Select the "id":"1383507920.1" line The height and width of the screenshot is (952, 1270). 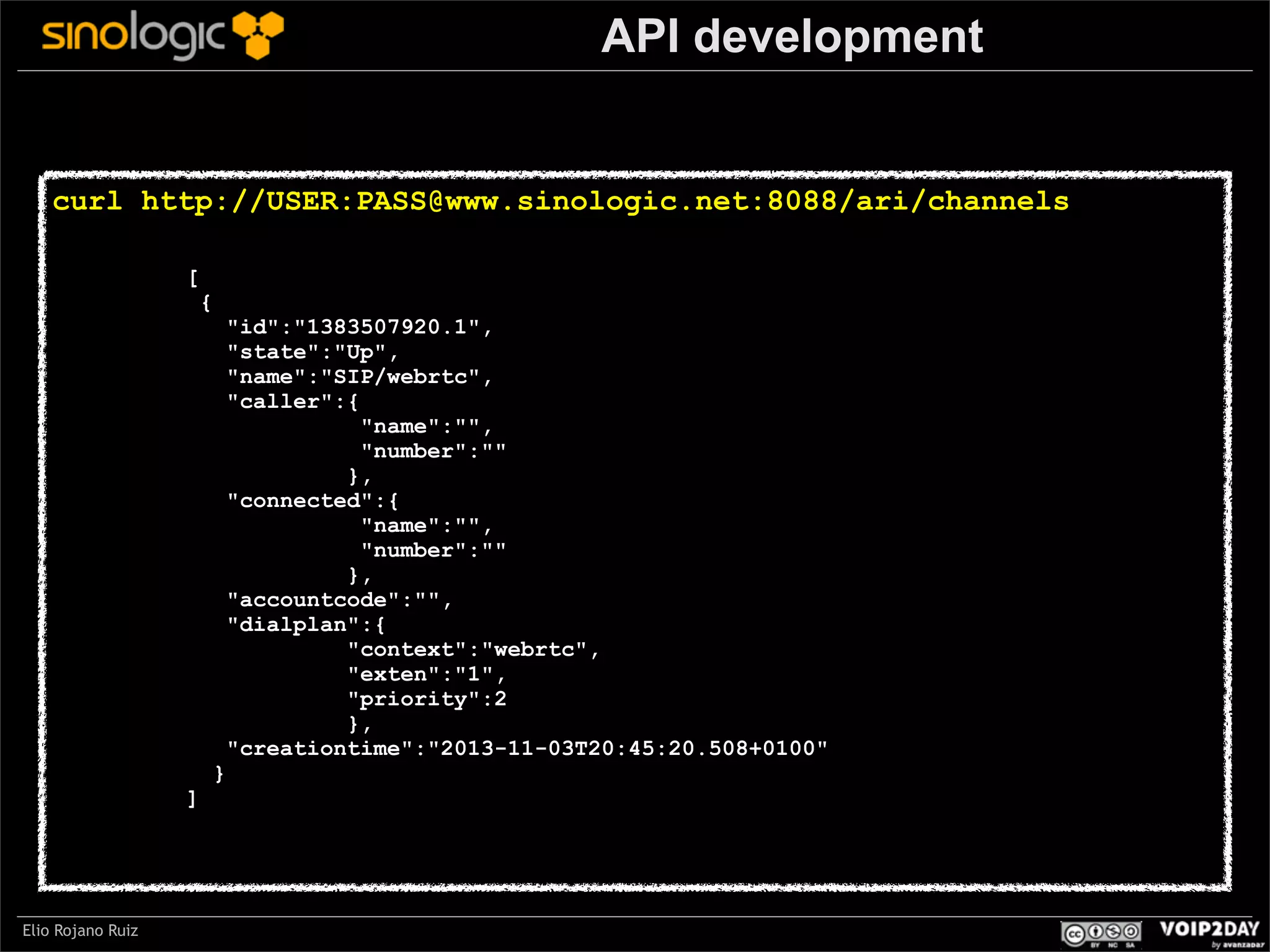[360, 327]
